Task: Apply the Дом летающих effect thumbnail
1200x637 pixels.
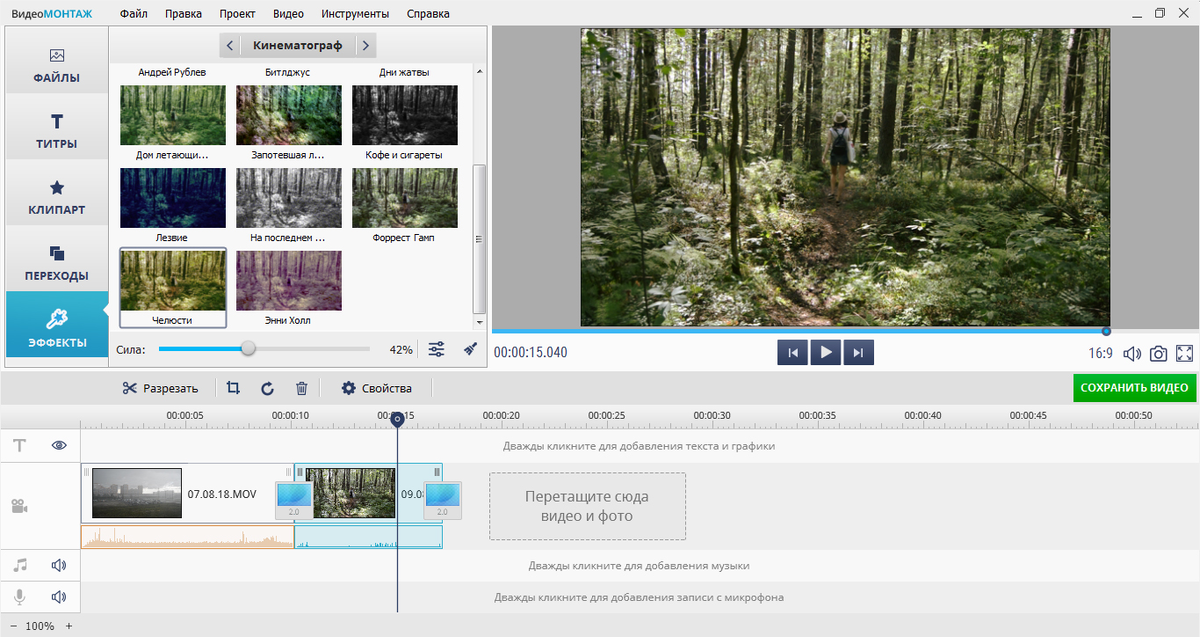Action: click(173, 115)
